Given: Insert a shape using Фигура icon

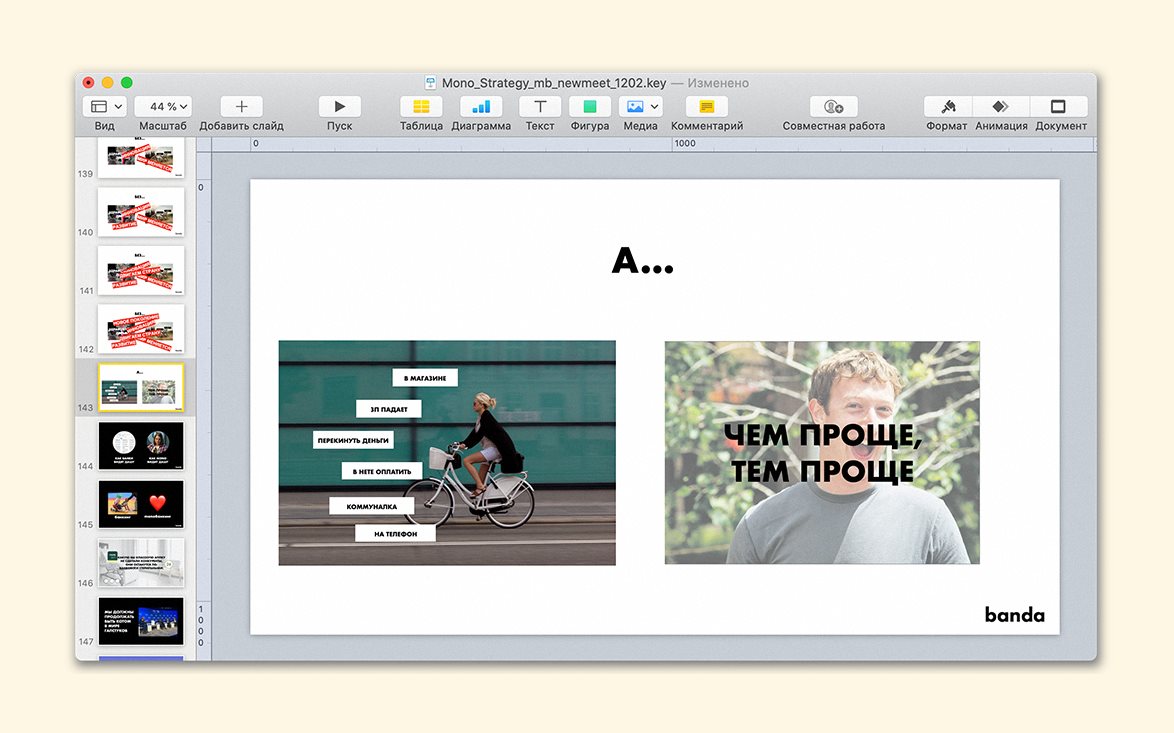Looking at the screenshot, I should 589,107.
